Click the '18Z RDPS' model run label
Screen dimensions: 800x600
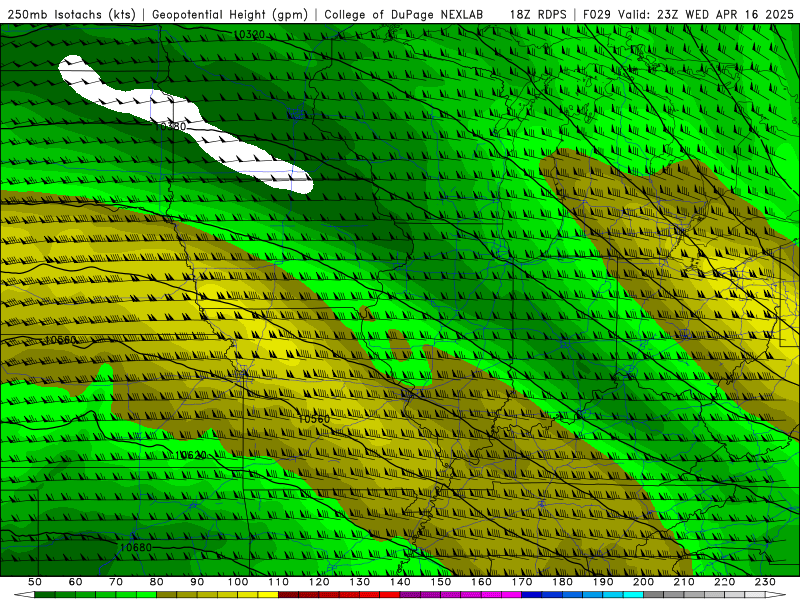[538, 14]
